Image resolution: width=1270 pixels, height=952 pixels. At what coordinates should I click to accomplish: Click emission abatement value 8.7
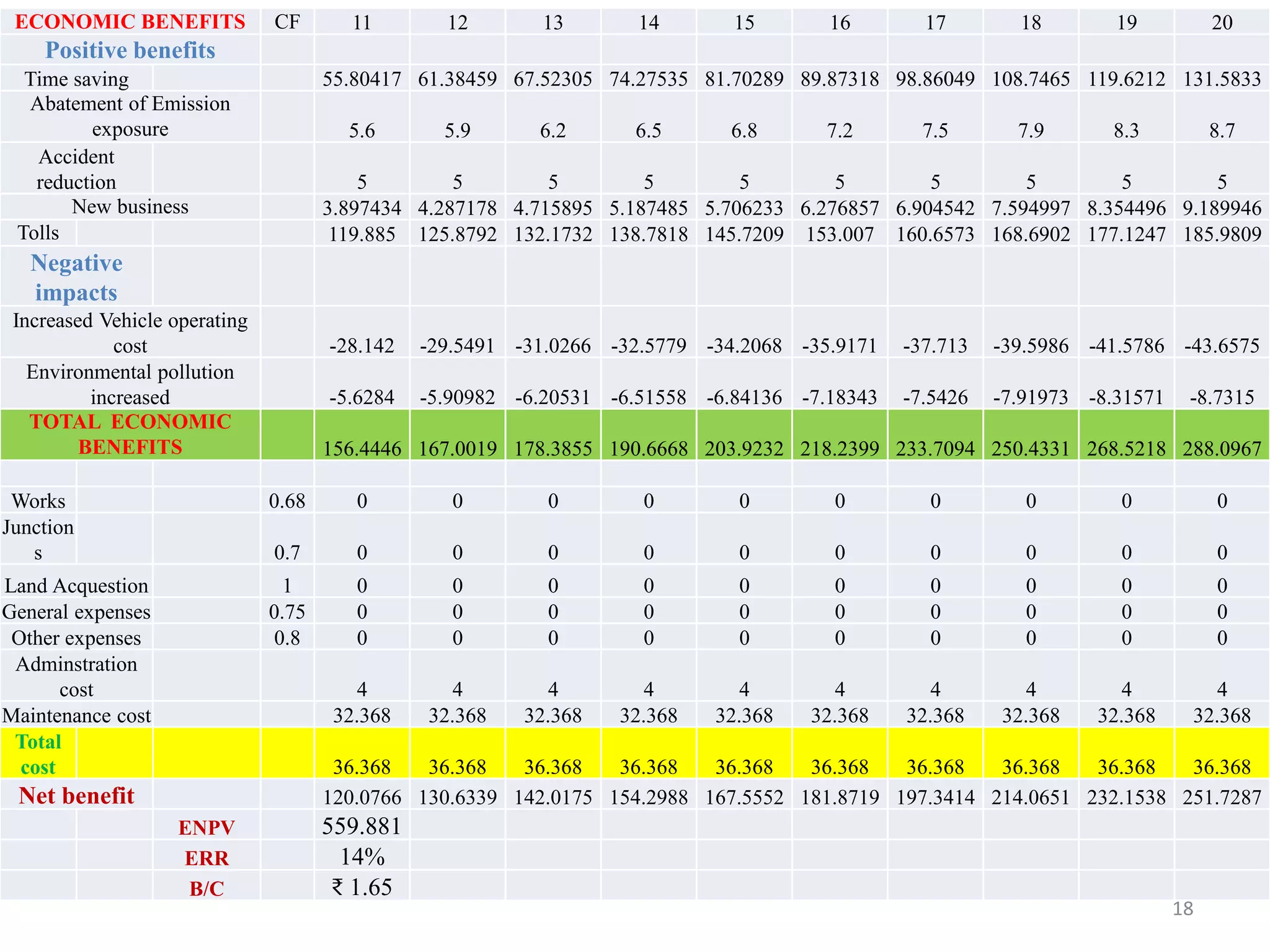tap(1222, 131)
